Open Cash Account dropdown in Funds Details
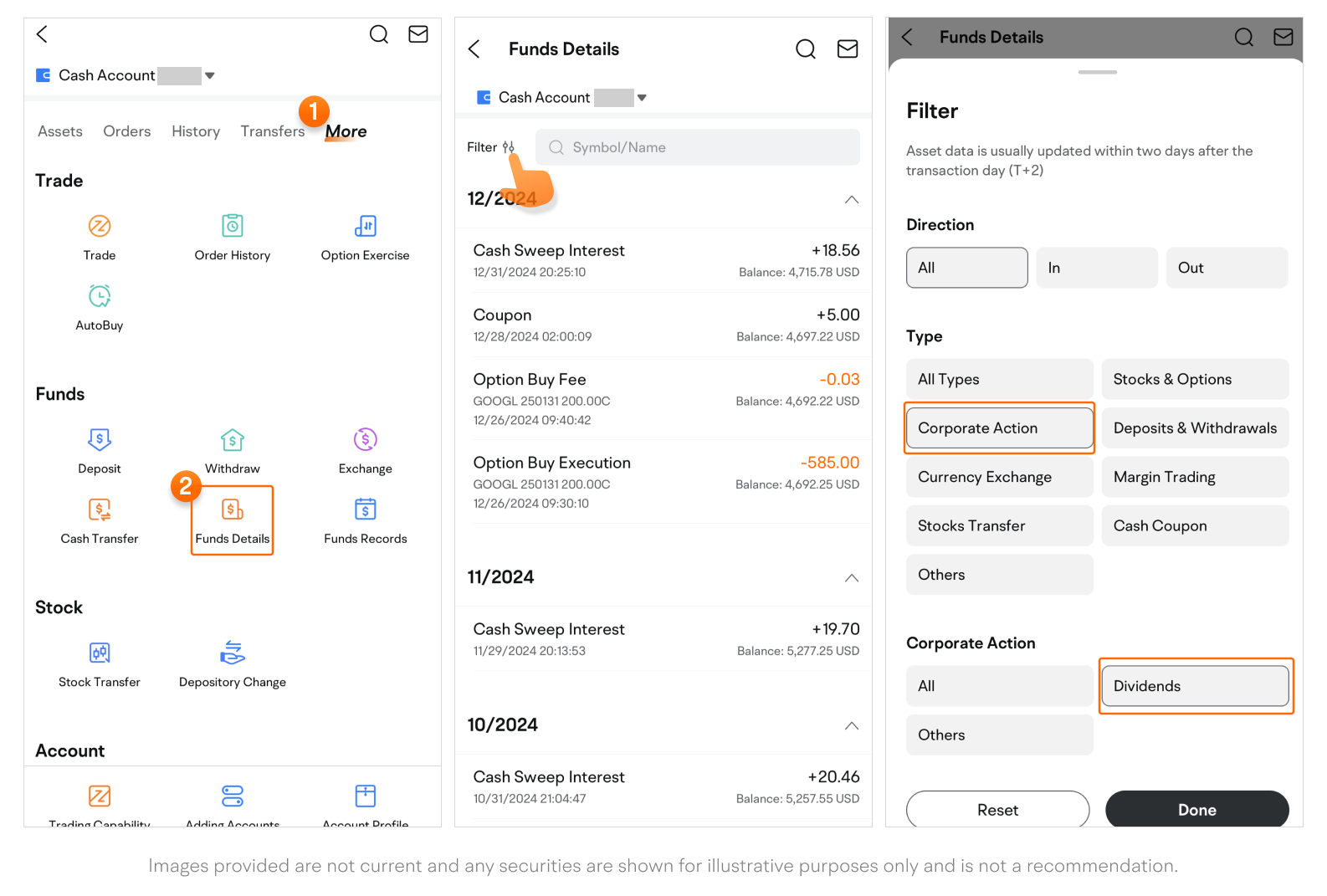Viewport: 1327px width, 896px height. [x=642, y=98]
